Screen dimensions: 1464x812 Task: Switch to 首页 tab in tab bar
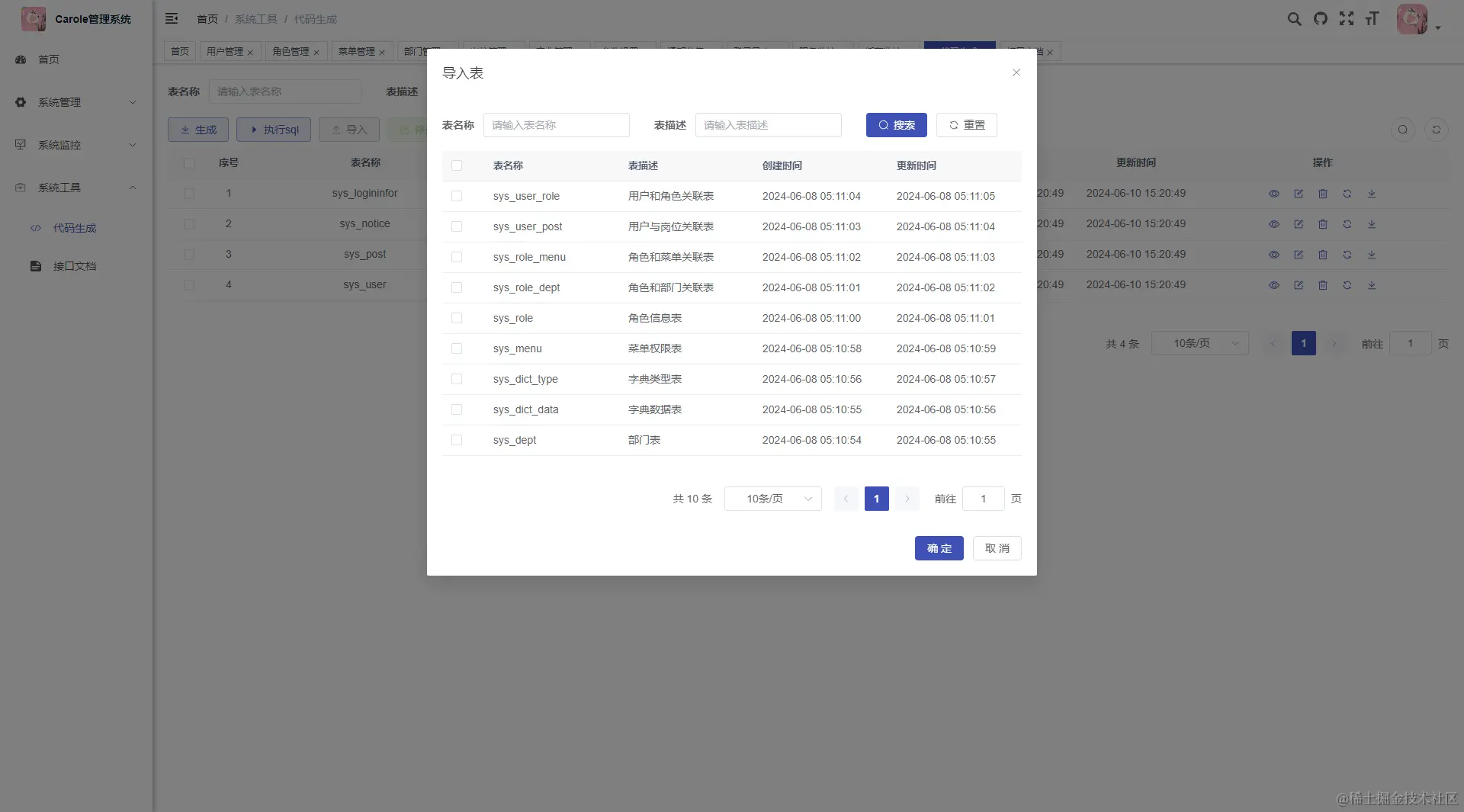[x=180, y=51]
